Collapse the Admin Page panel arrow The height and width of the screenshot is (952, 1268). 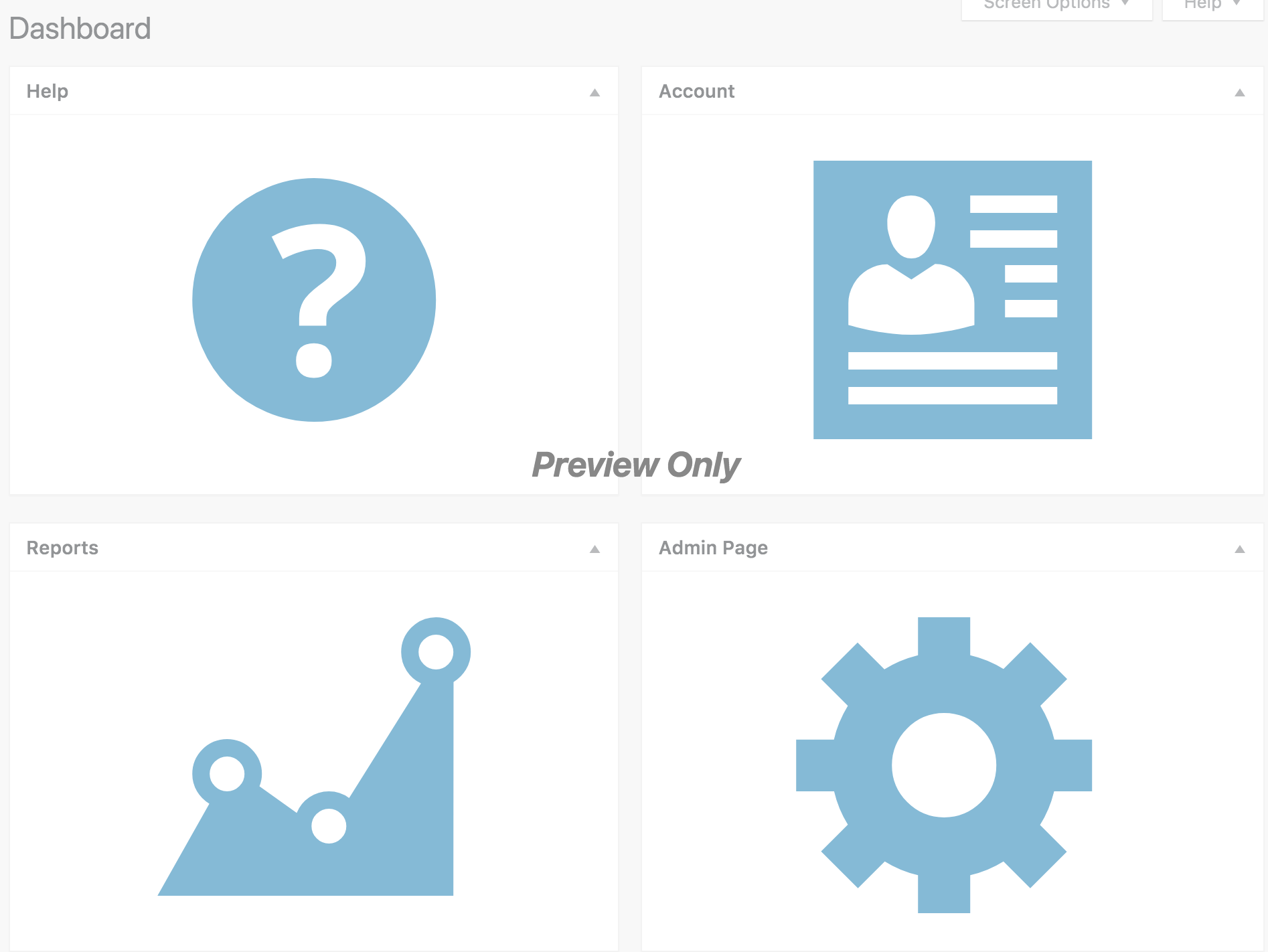click(x=1240, y=549)
